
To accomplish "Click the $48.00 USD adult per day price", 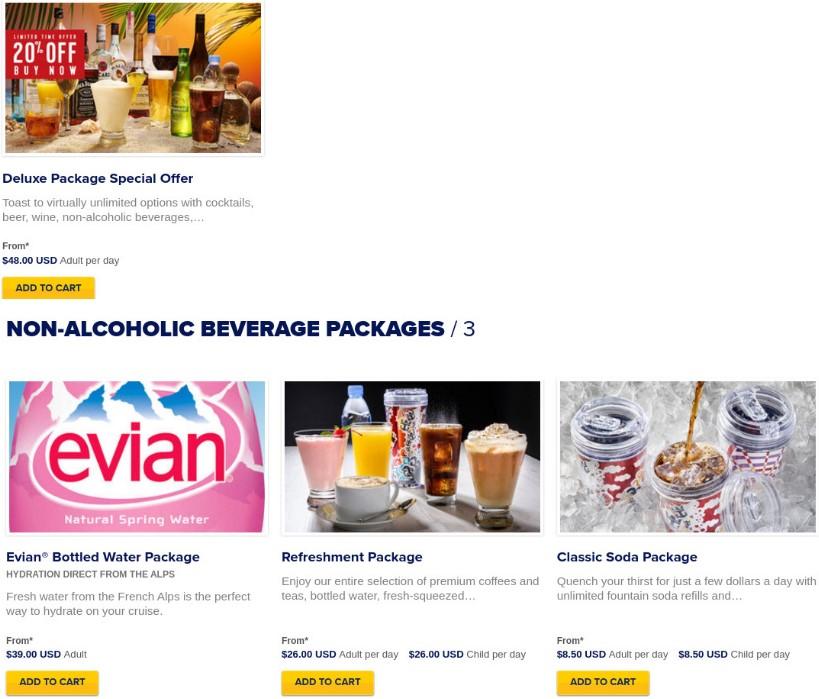I will click(x=61, y=260).
